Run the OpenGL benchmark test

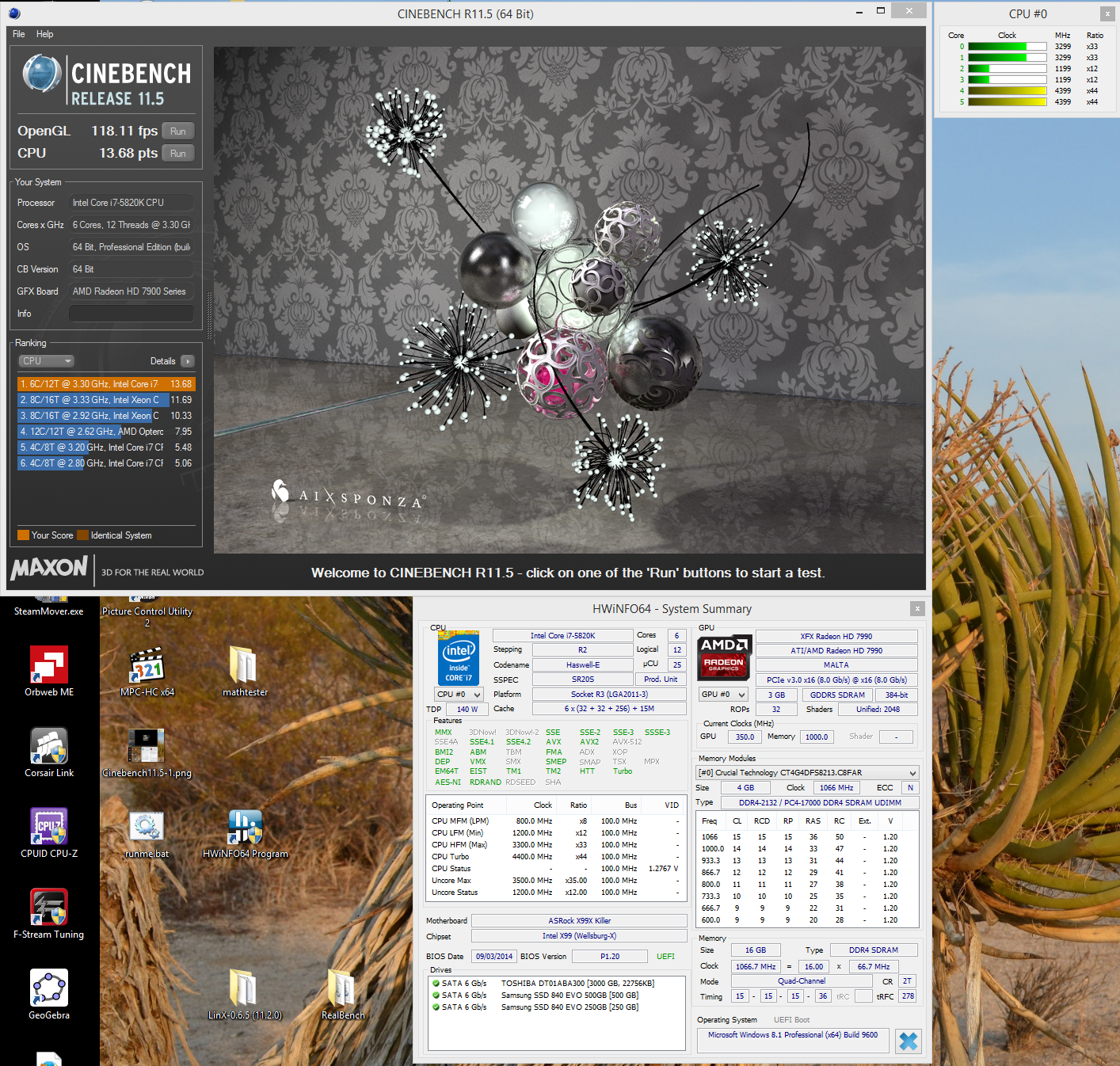click(178, 131)
